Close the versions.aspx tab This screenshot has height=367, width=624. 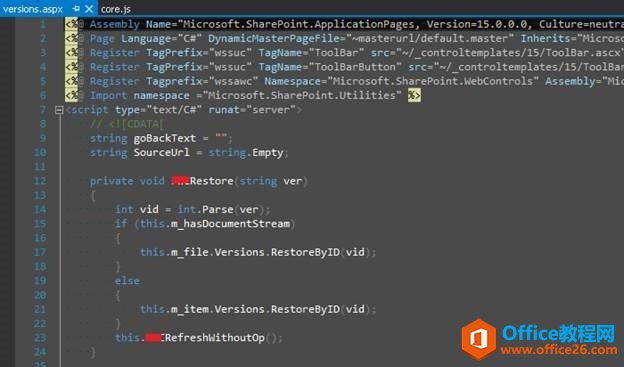coord(90,9)
